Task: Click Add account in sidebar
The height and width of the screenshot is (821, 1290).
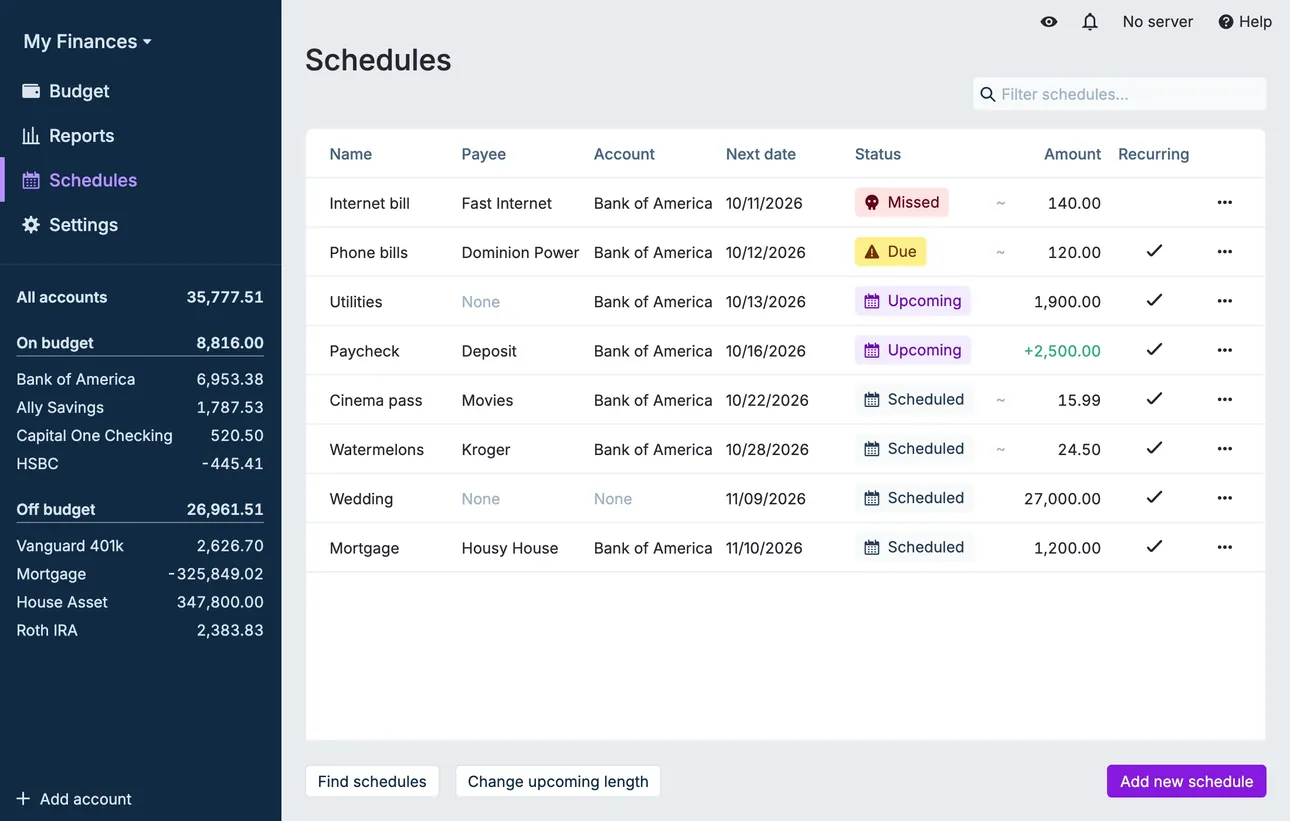Action: tap(74, 799)
